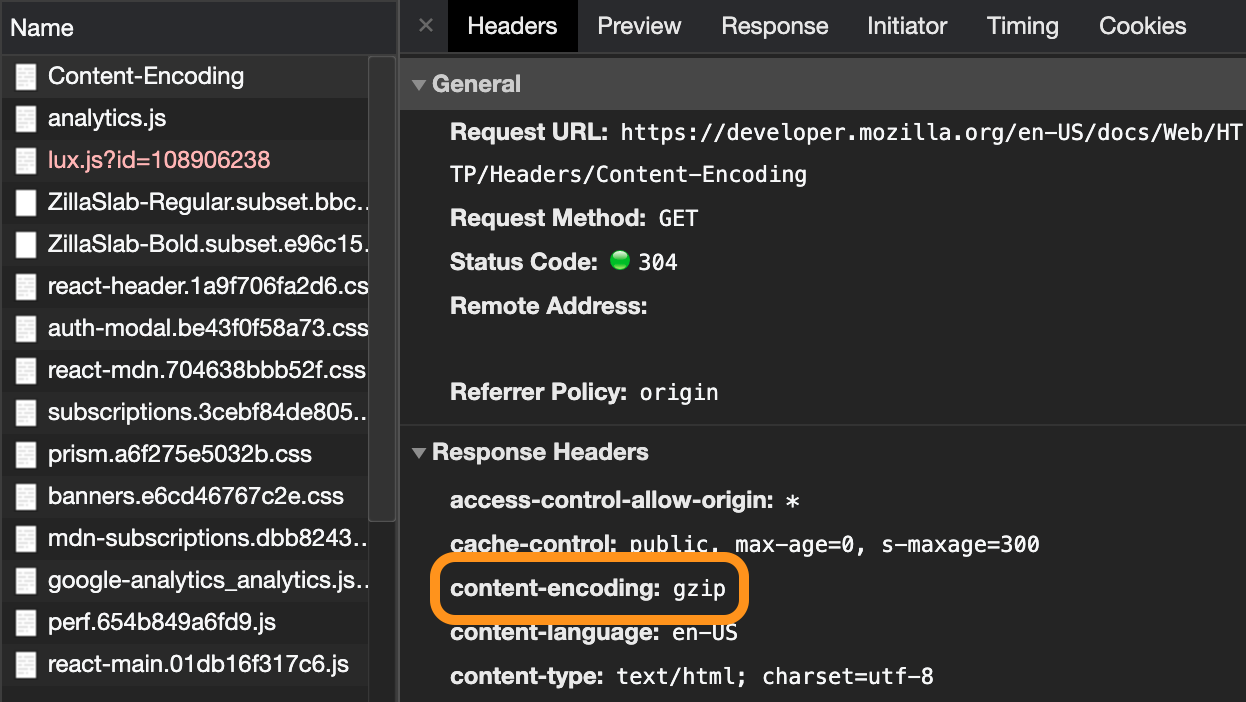Click the ZillaSlab-Regular font file icon

click(x=25, y=202)
